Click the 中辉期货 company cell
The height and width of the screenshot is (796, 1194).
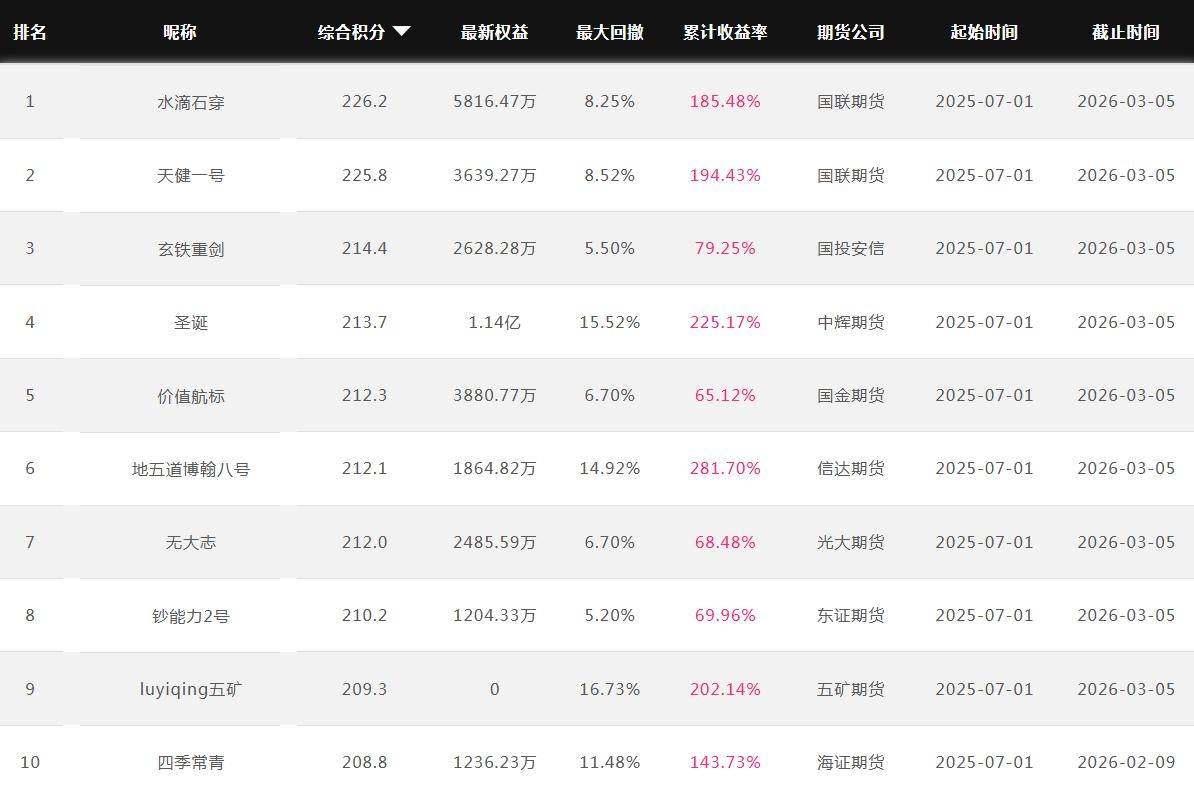tap(850, 322)
